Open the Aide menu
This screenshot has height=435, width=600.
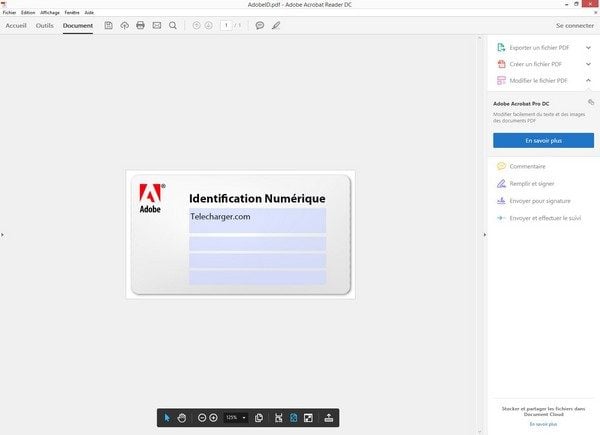[x=89, y=13]
